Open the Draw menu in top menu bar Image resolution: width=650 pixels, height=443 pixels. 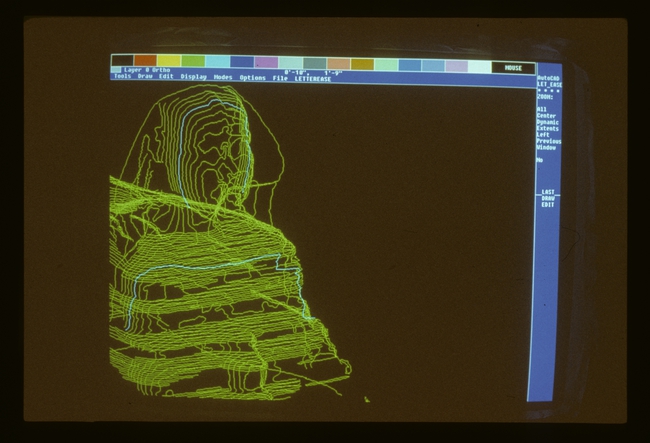145,77
